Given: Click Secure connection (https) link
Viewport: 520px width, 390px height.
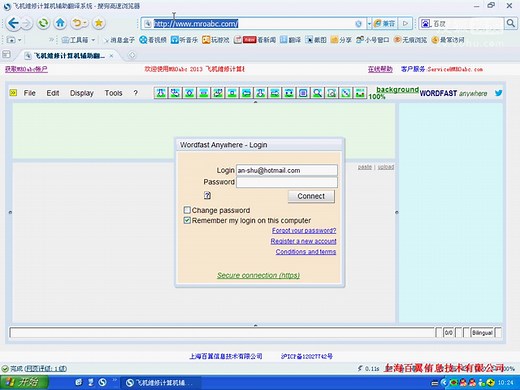Looking at the screenshot, I should tap(258, 275).
